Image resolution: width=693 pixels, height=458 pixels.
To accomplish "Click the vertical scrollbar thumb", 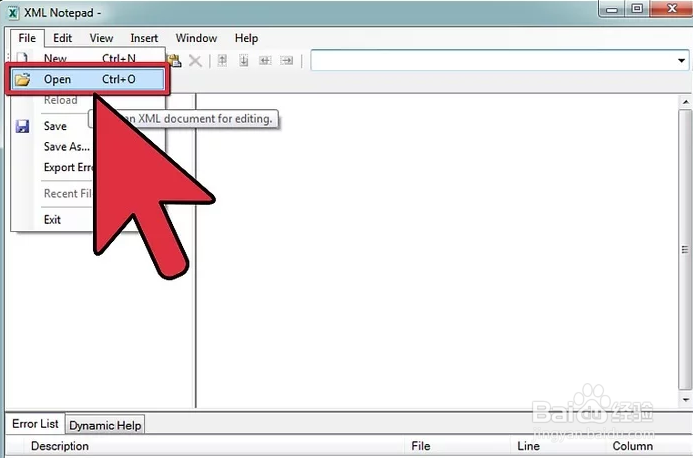I will tap(685, 250).
